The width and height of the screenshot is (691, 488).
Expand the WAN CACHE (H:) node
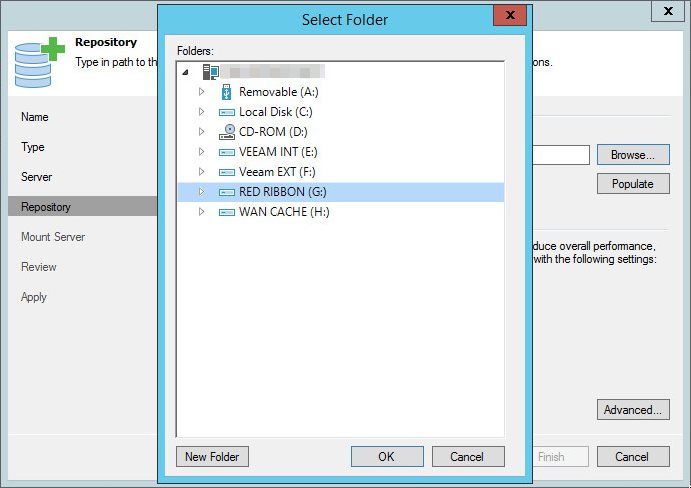201,212
